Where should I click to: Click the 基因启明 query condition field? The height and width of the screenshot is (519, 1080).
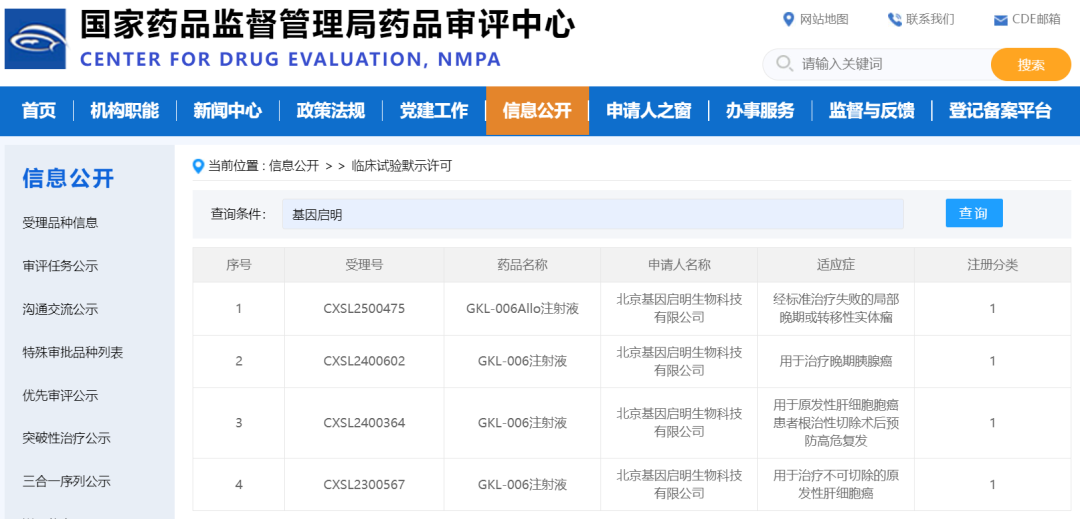click(593, 215)
